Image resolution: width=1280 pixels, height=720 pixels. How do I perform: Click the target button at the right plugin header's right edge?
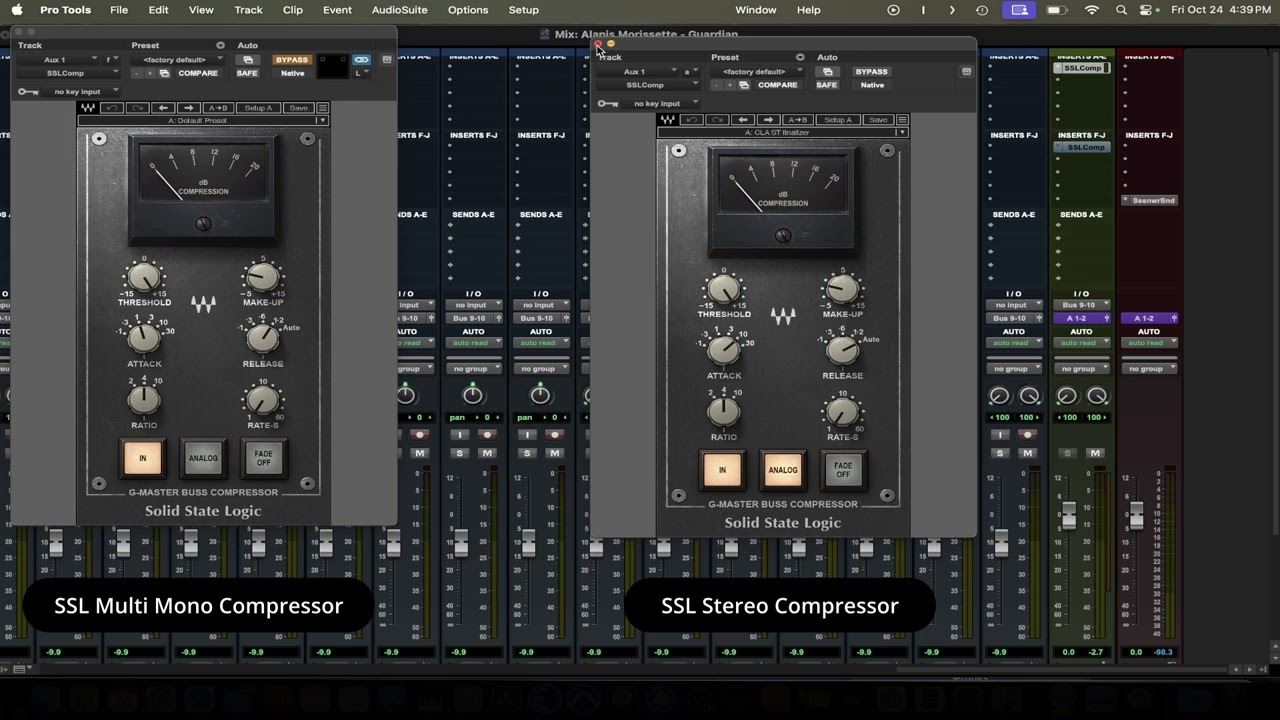tap(966, 72)
